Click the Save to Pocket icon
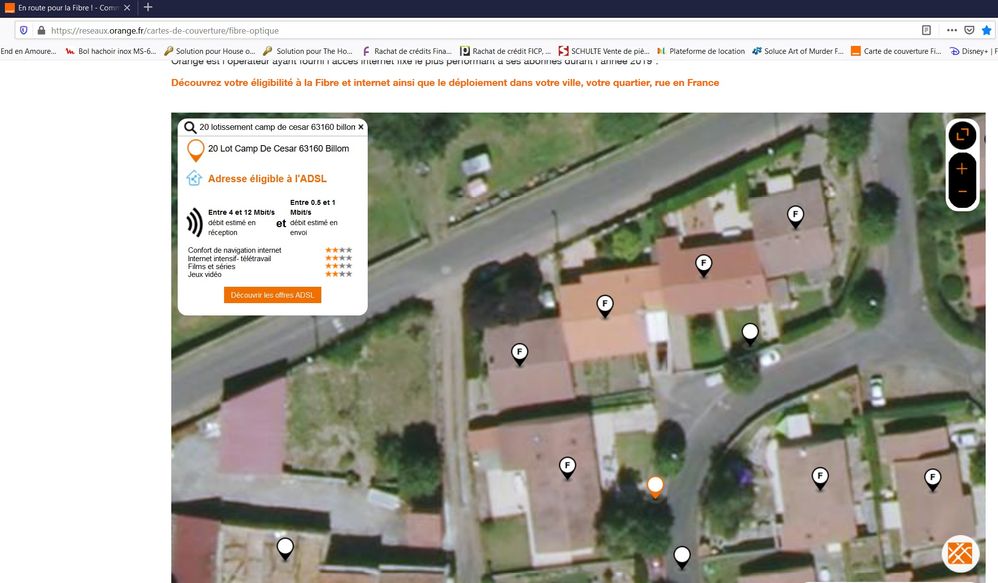 click(969, 30)
